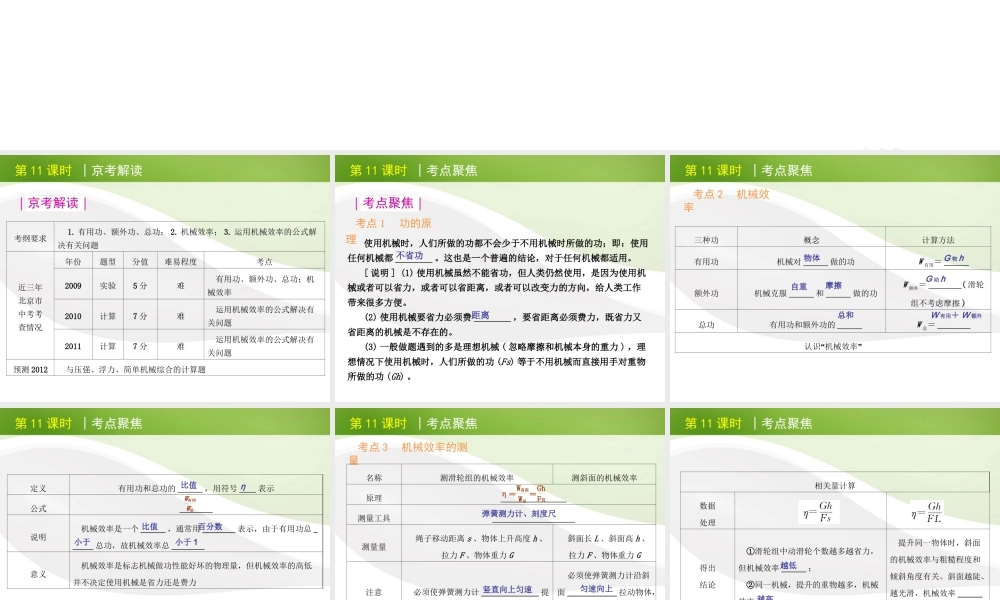Screen dimensions: 1000x600
Task: Click the 数据处理 row label
Action: click(x=707, y=514)
